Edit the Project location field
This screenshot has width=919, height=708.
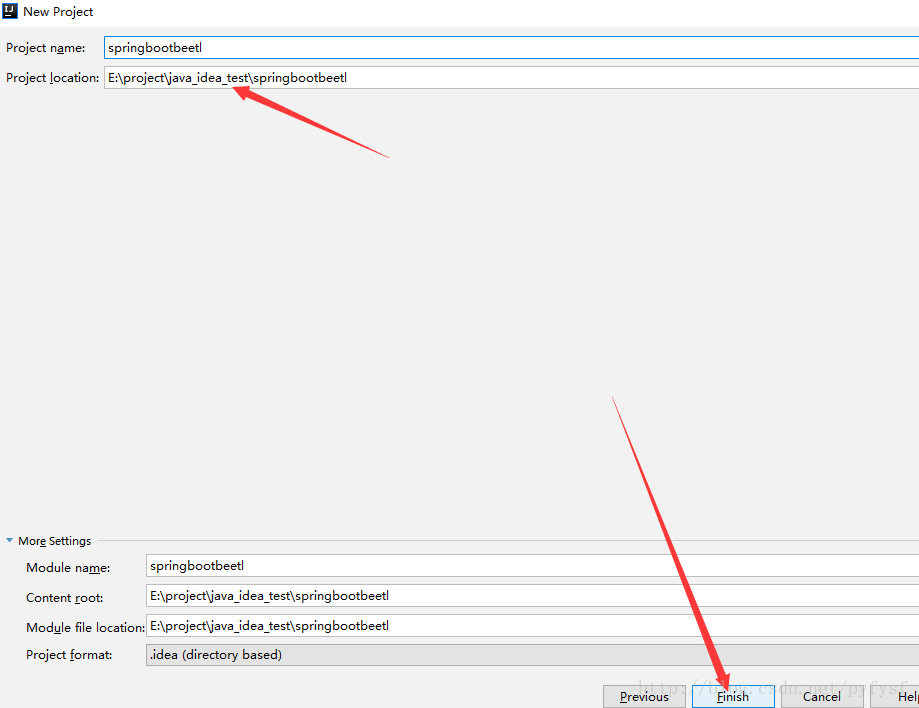point(511,77)
